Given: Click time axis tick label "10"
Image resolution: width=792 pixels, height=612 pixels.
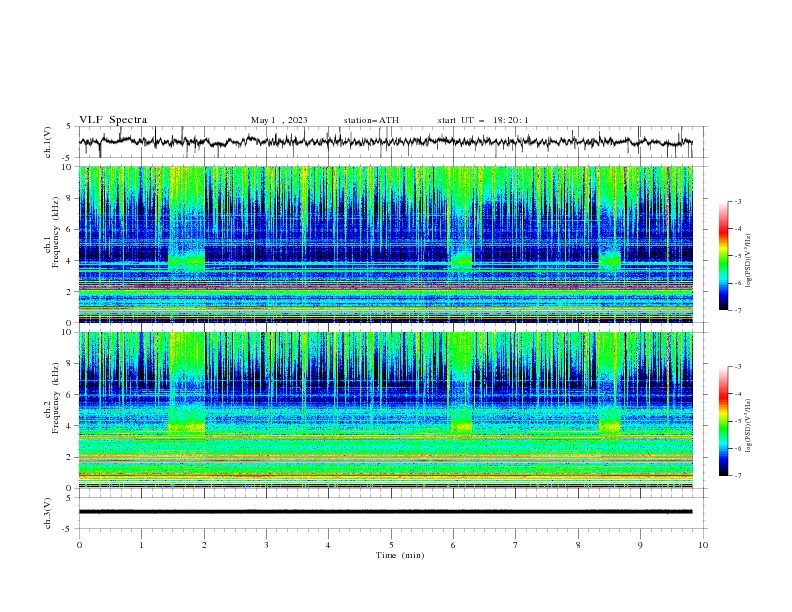Looking at the screenshot, I should [x=703, y=545].
